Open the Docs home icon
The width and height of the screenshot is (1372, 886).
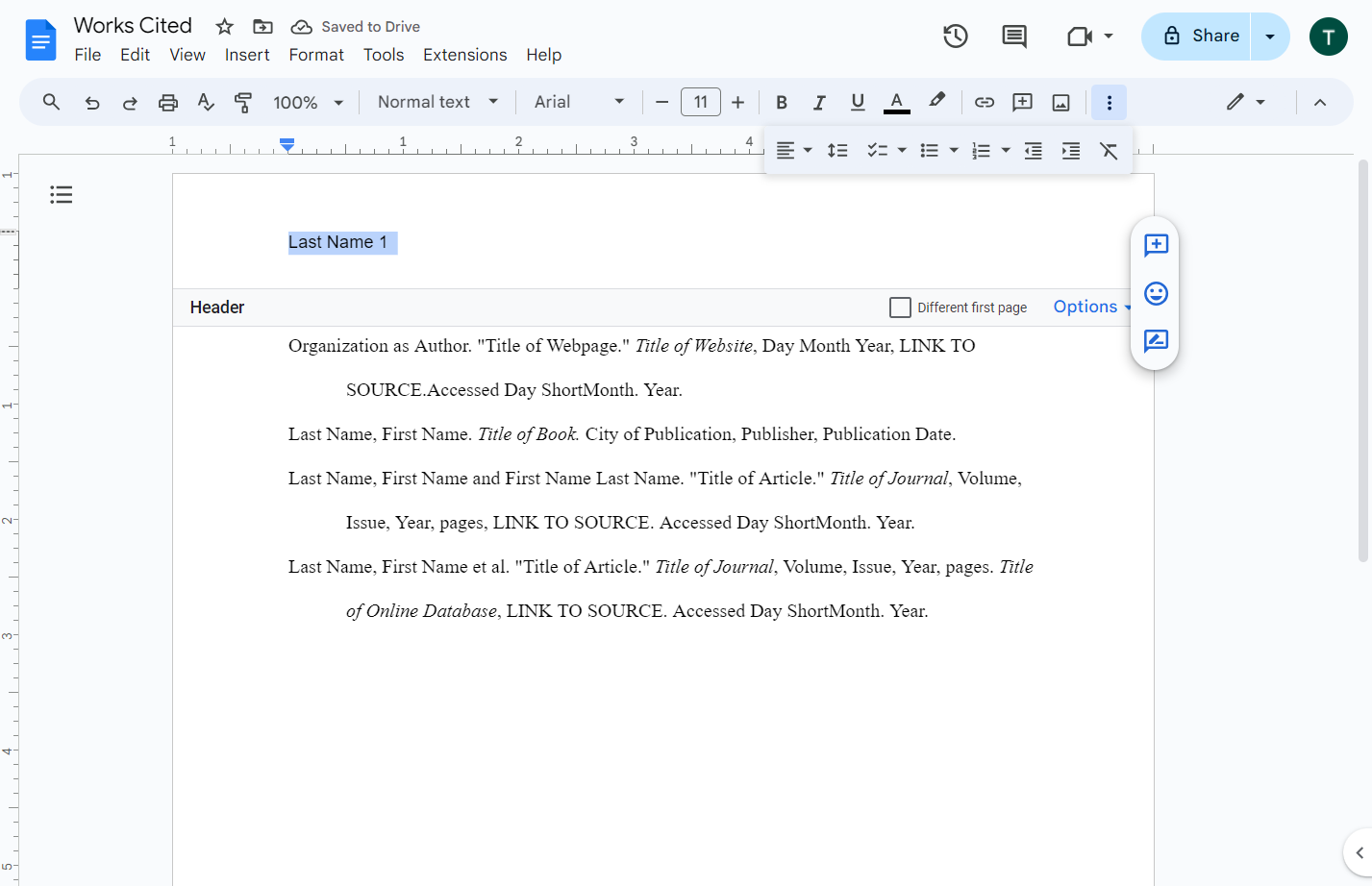tap(40, 39)
